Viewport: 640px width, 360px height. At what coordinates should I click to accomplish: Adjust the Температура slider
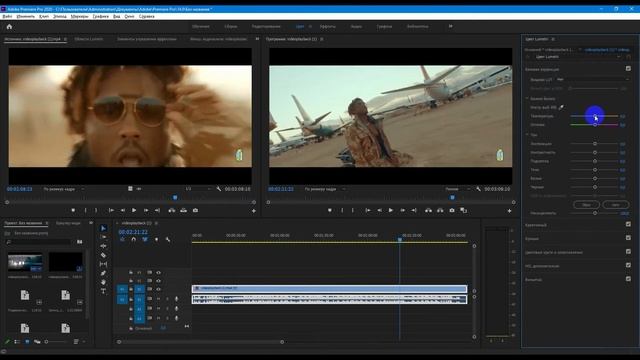pos(595,116)
